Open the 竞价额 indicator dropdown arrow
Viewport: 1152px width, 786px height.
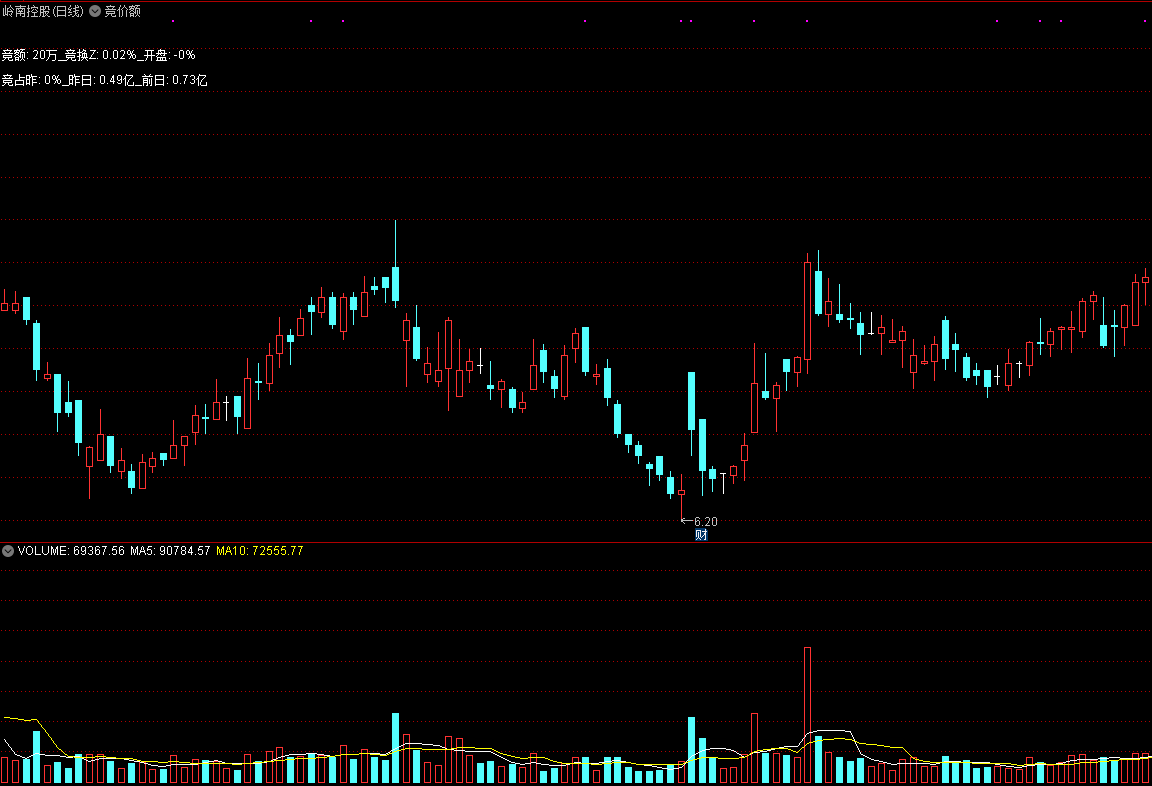95,11
